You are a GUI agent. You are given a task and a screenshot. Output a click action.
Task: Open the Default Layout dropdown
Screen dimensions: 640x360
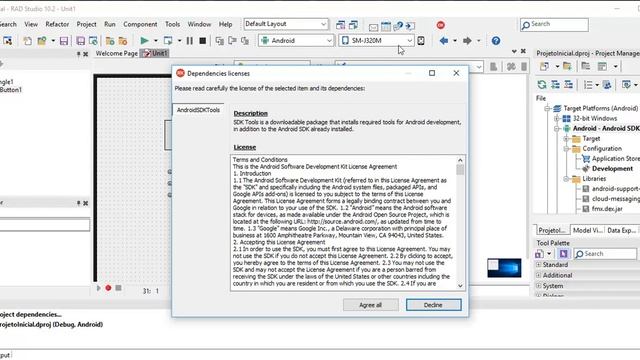(323, 24)
